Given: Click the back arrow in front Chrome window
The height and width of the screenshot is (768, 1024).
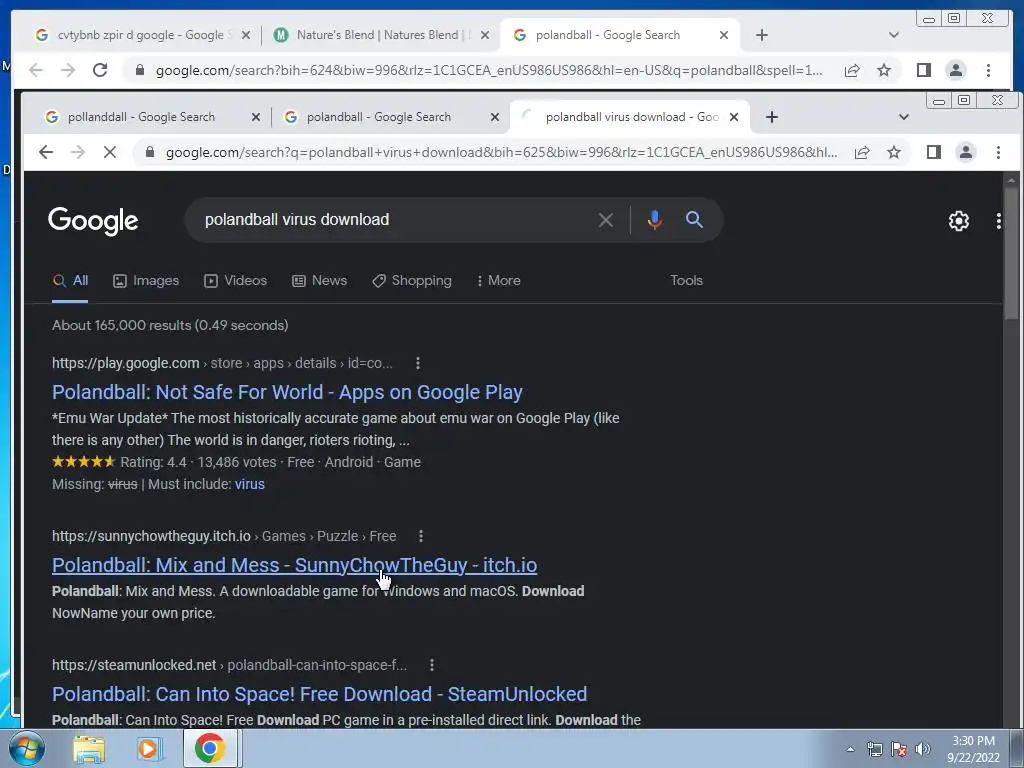Looking at the screenshot, I should 46,152.
